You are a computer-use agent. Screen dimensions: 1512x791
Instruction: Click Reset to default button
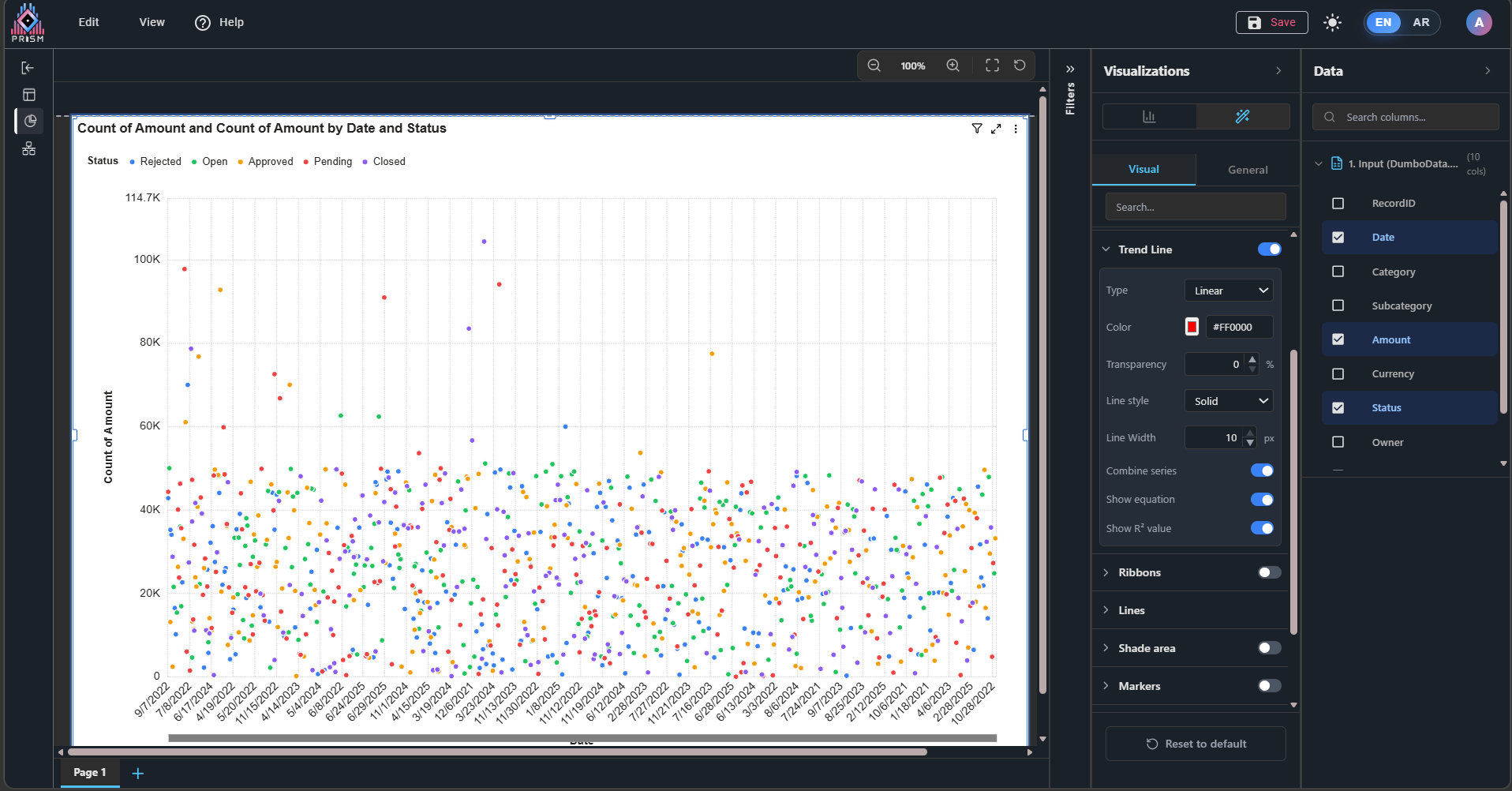pyautogui.click(x=1196, y=744)
